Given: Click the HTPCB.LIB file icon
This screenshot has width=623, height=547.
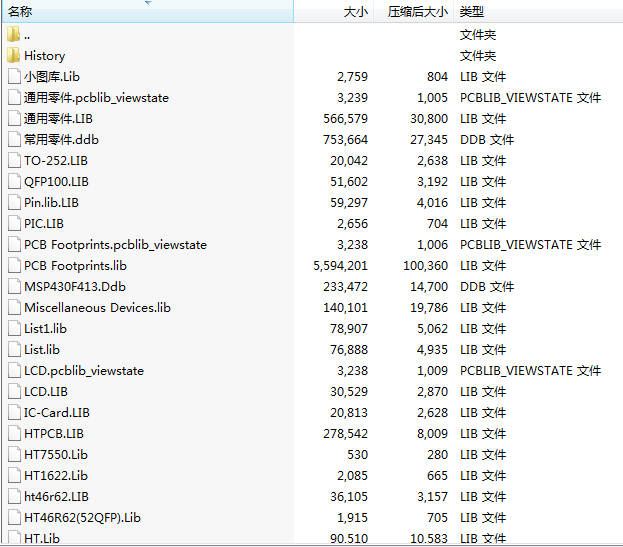Looking at the screenshot, I should click(x=14, y=433).
